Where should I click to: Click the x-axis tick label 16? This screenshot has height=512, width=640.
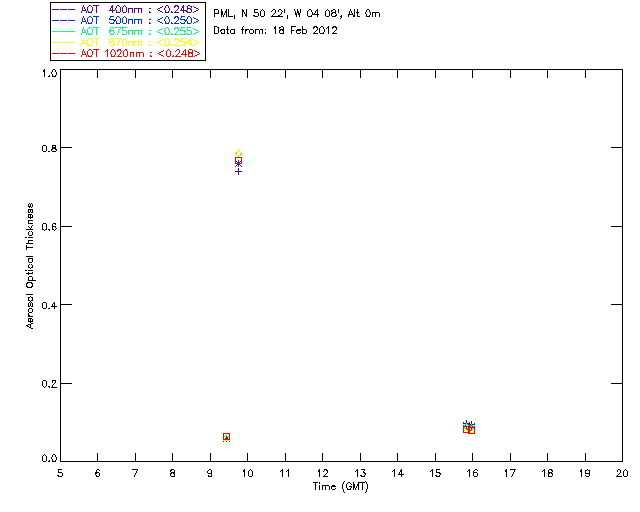473,474
